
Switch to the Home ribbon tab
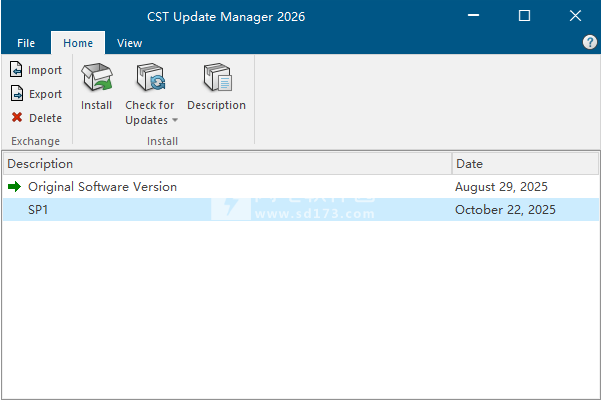point(78,43)
